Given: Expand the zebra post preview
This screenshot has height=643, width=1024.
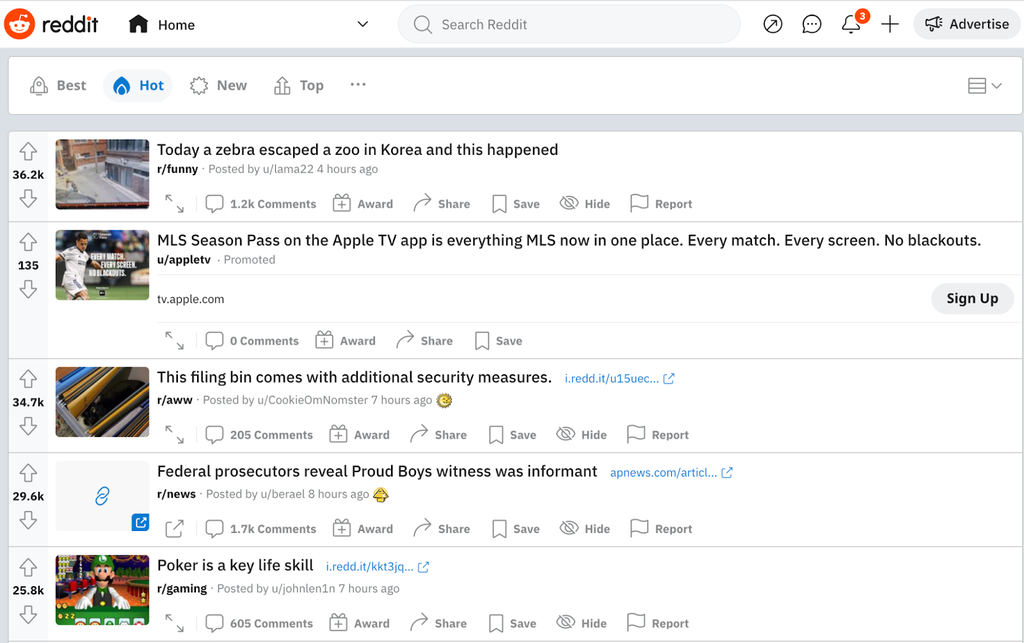Looking at the screenshot, I should (x=175, y=203).
